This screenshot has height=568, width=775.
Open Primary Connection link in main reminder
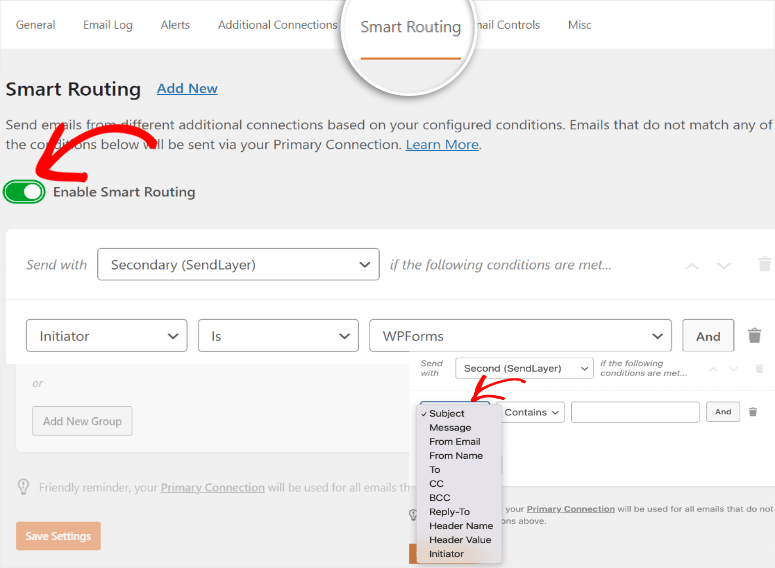coord(213,487)
